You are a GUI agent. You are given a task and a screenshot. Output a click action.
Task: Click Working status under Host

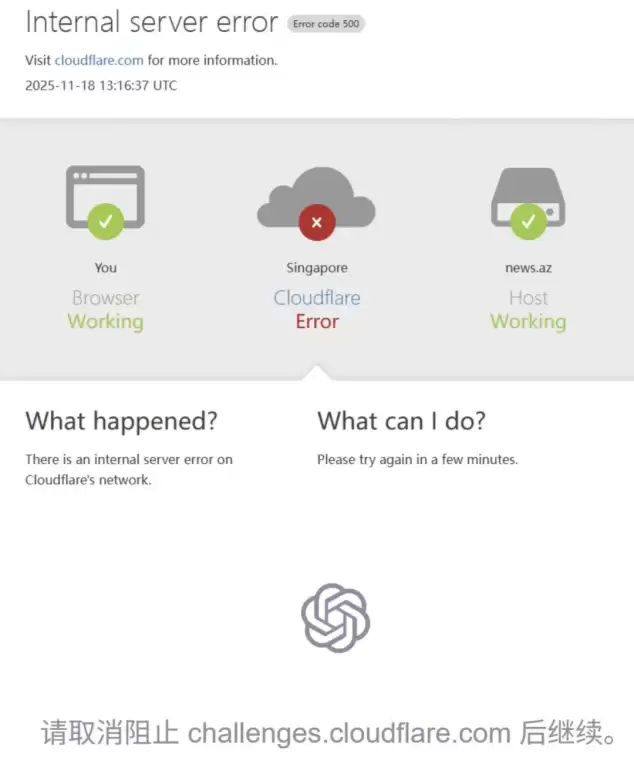point(528,322)
